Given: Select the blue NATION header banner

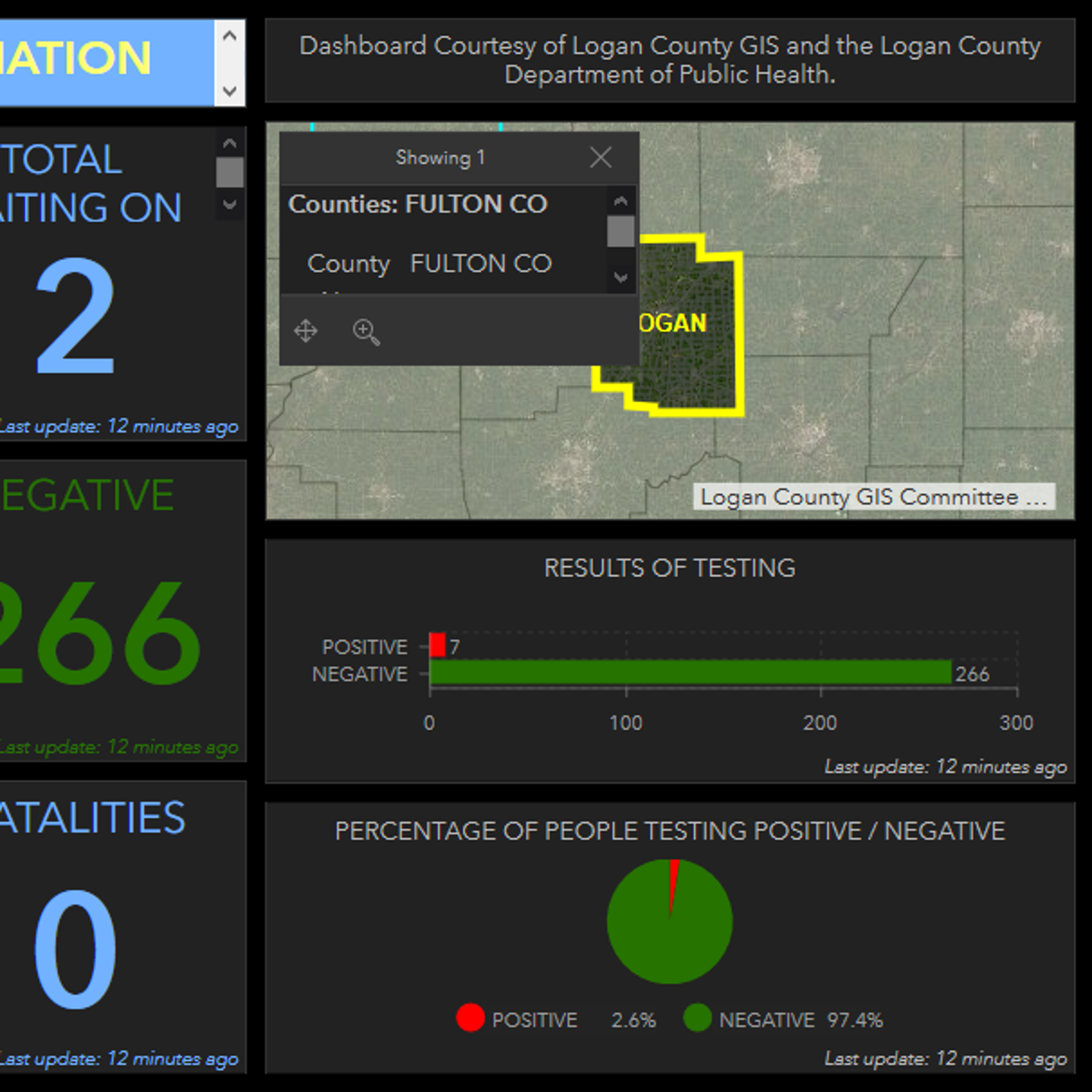Looking at the screenshot, I should click(x=100, y=61).
